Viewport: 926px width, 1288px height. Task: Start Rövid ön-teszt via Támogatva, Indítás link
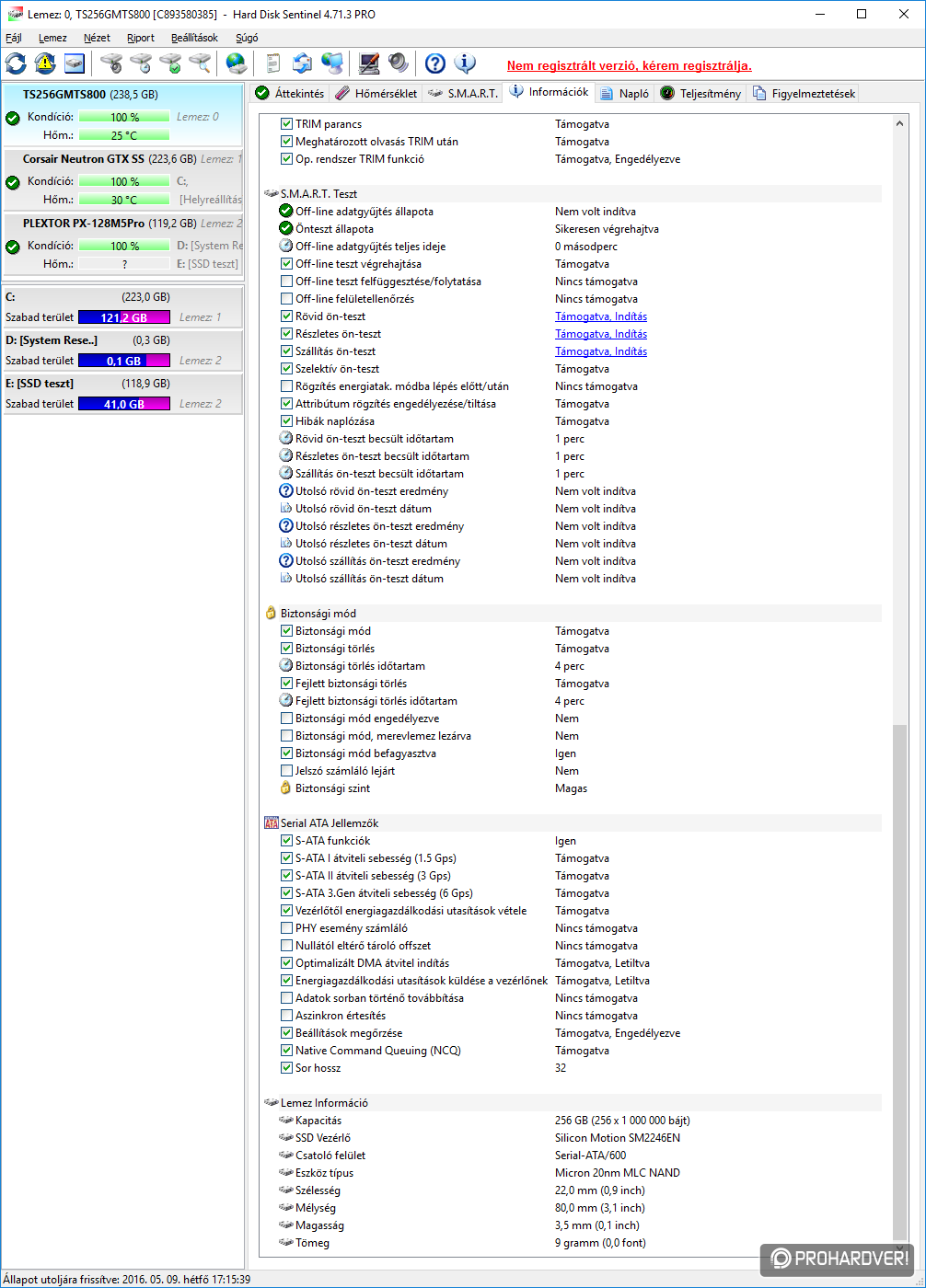(x=601, y=316)
